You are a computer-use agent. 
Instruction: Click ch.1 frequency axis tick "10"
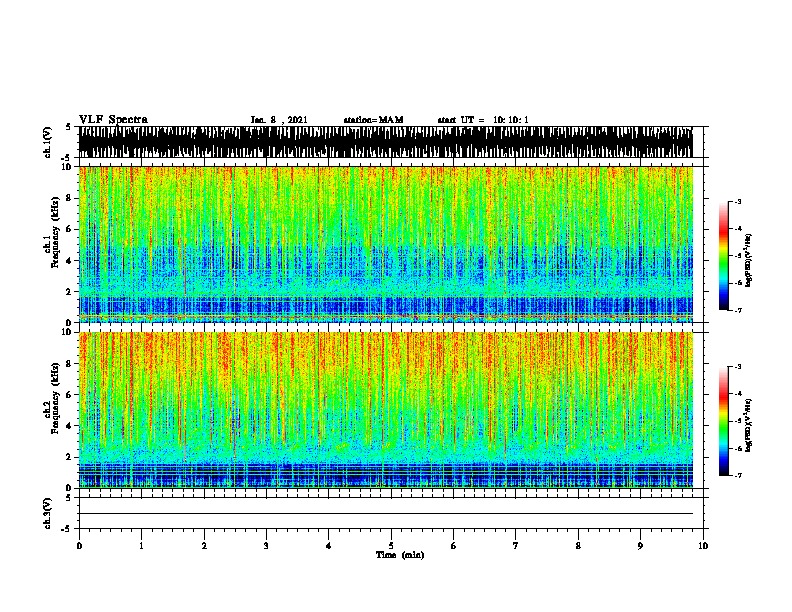(68, 167)
